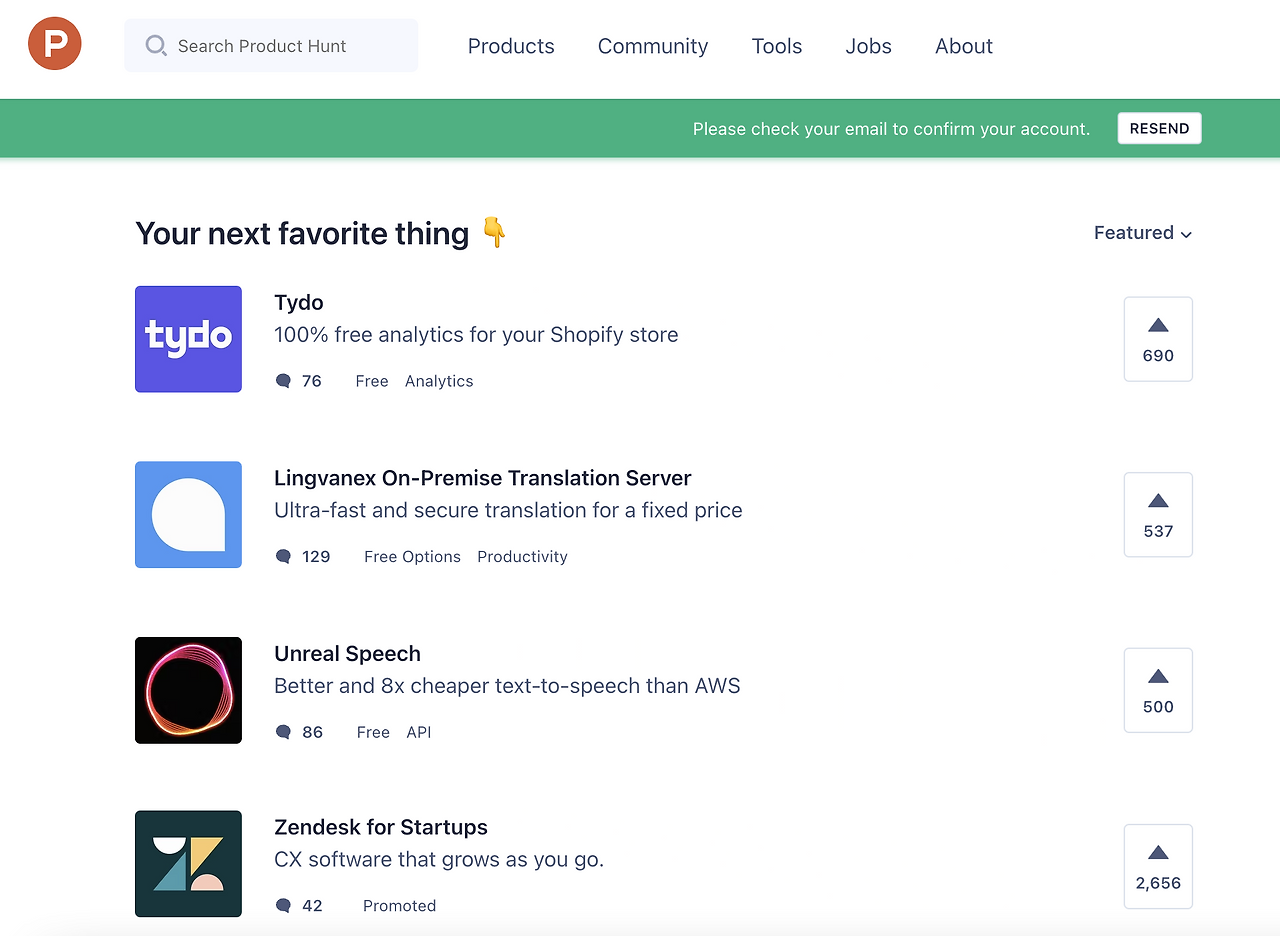Viewport: 1280px width, 936px height.
Task: Click the comment bubble icon for Unreal Speech
Action: [283, 732]
